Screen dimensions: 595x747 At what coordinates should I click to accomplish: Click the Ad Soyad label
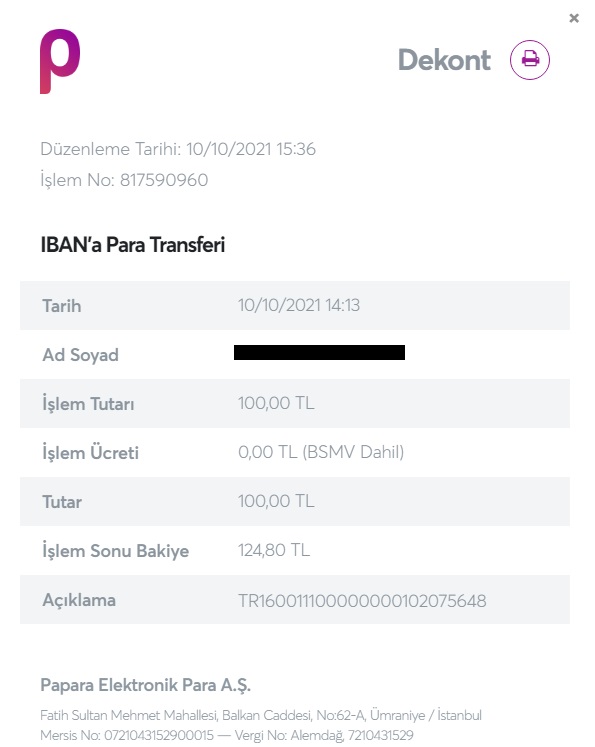point(81,355)
